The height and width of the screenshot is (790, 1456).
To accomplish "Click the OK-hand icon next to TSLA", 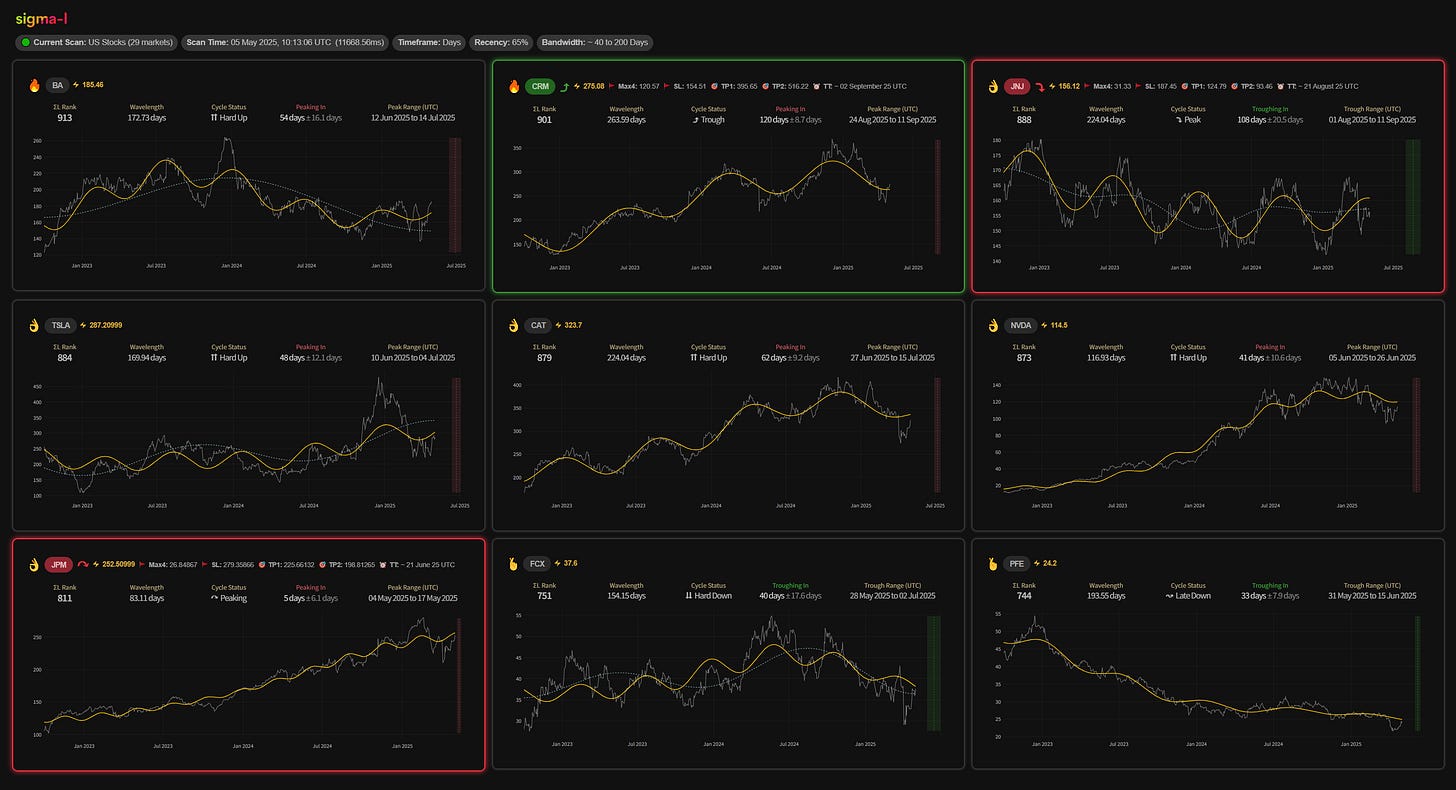I will (35, 325).
